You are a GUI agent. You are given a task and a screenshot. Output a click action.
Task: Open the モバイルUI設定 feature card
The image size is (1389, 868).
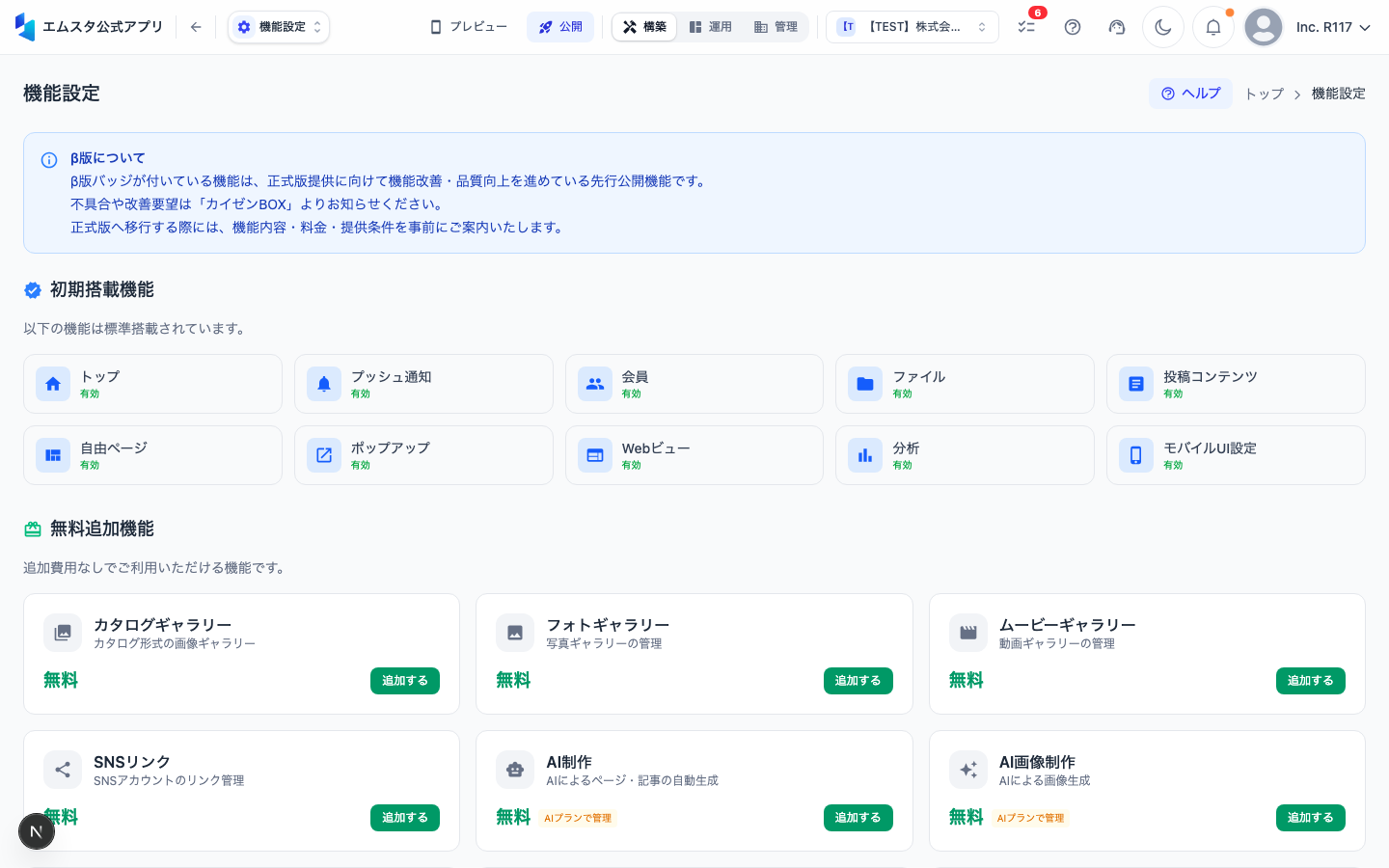pyautogui.click(x=1236, y=455)
